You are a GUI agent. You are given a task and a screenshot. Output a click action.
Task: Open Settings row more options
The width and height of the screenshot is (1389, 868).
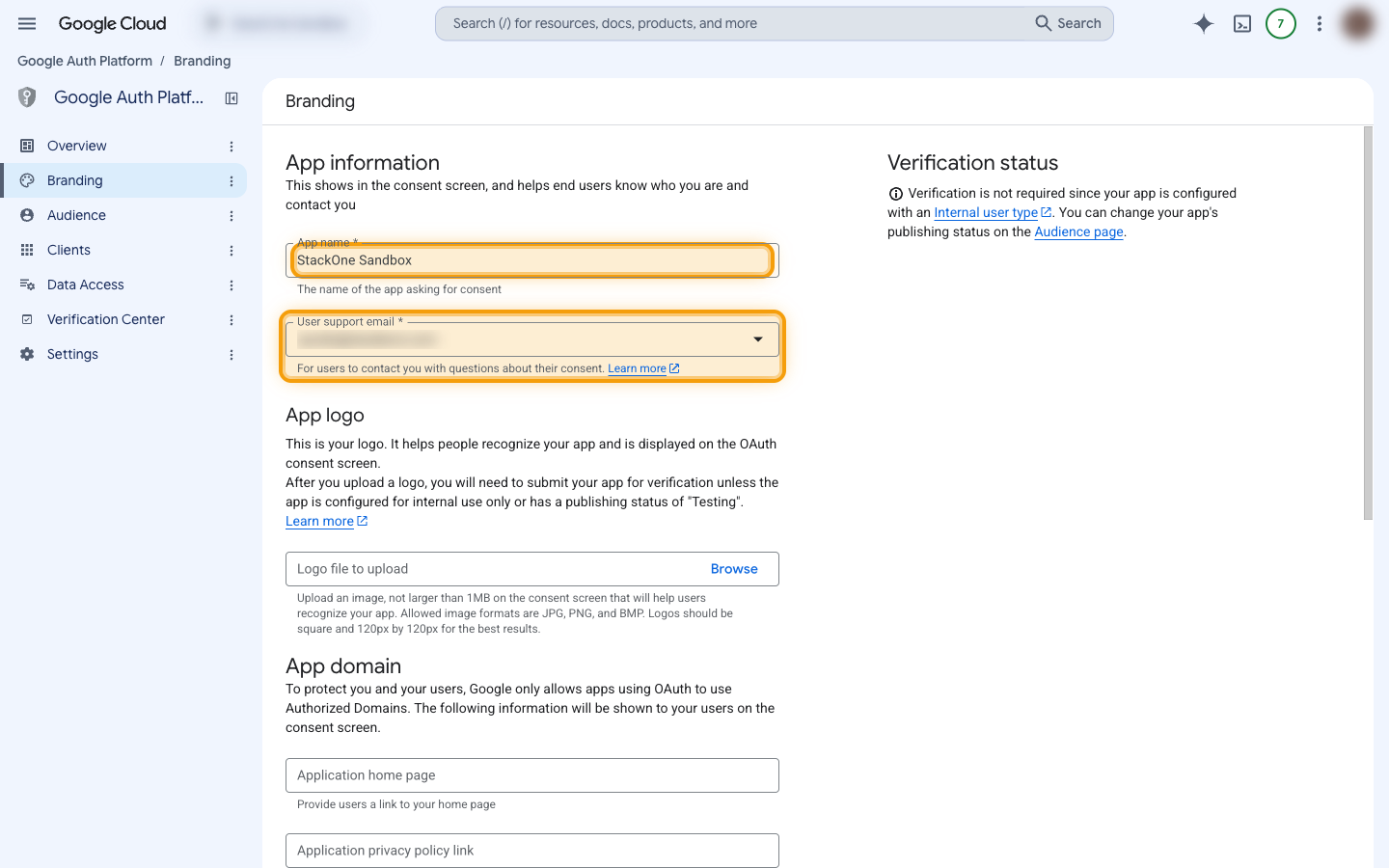(231, 355)
